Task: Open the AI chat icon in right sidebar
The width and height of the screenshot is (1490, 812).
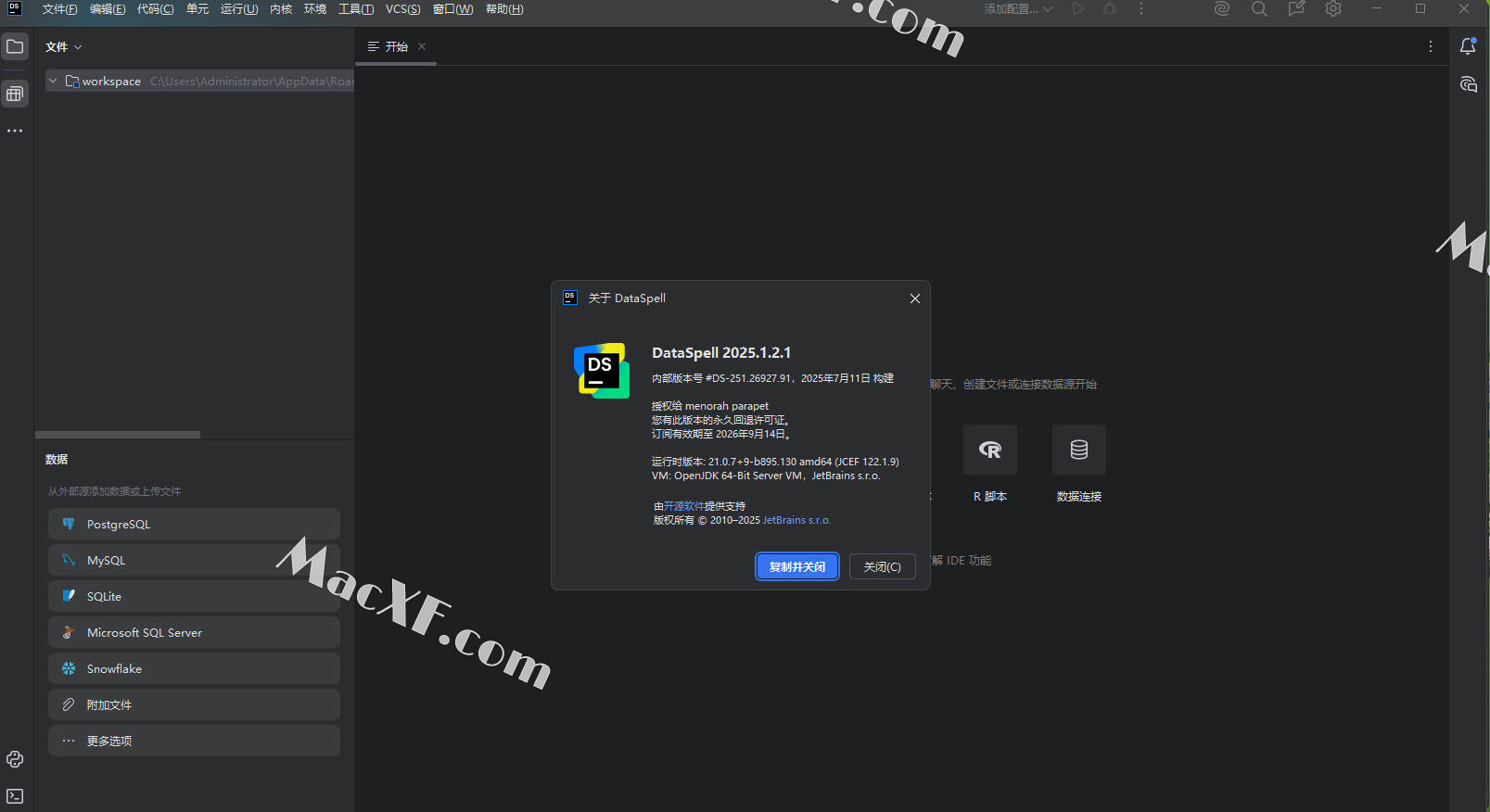Action: point(1468,84)
